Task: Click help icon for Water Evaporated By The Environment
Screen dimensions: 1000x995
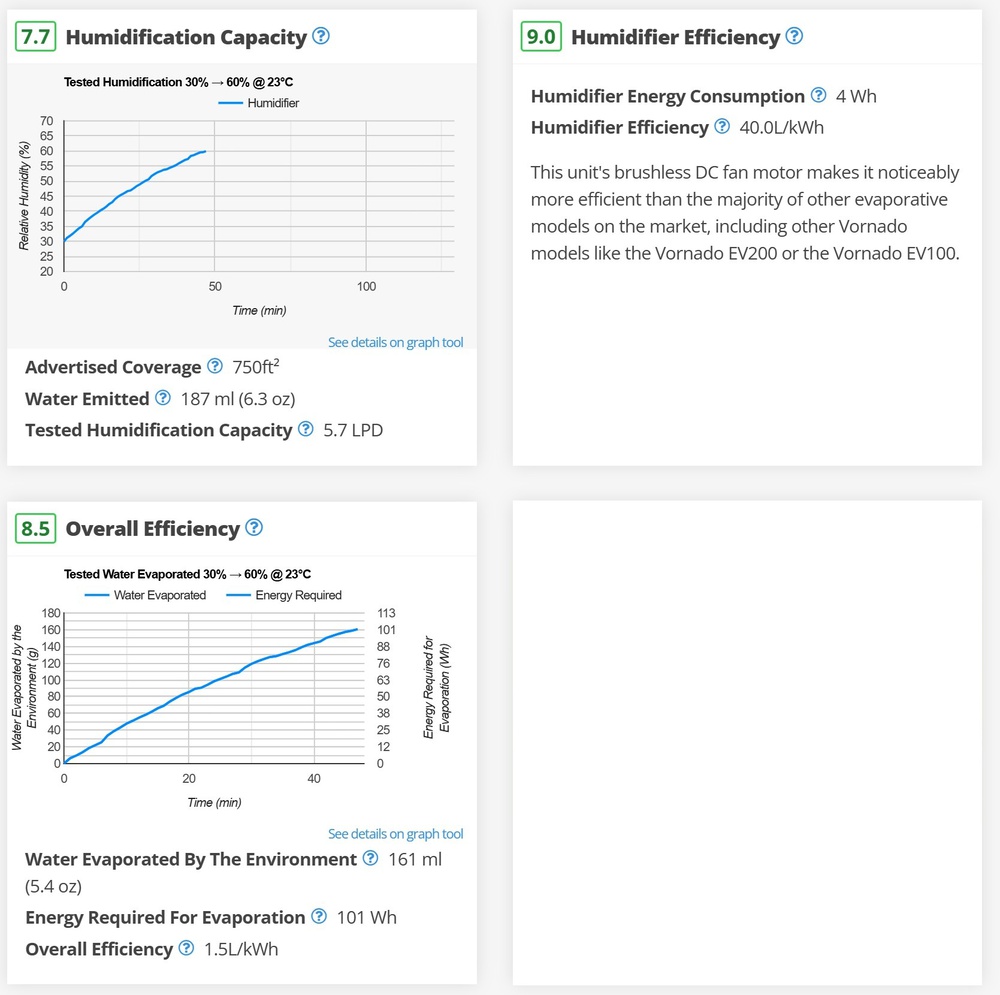Action: [x=370, y=858]
